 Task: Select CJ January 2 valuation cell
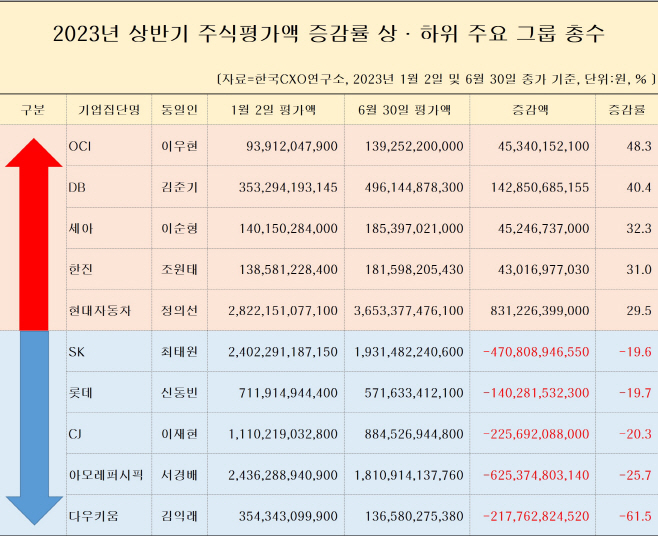click(x=276, y=434)
